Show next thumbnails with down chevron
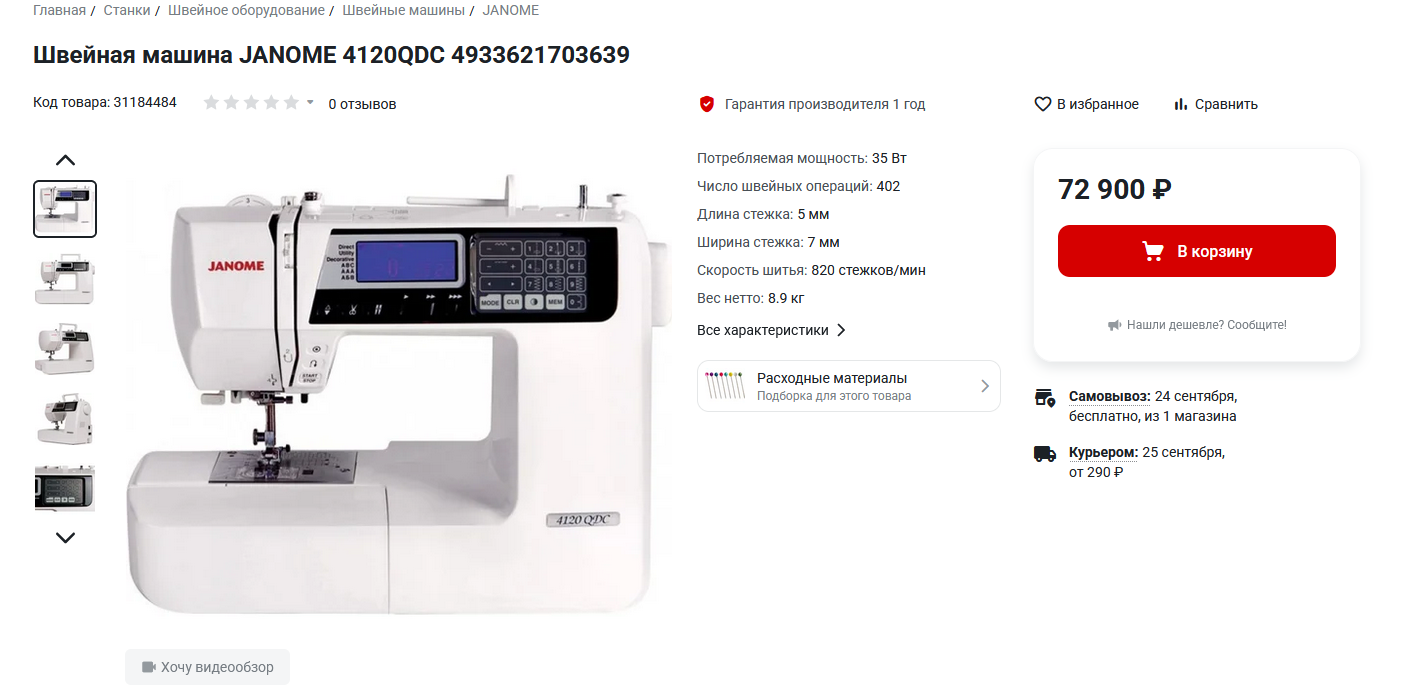1421x694 pixels. tap(65, 537)
